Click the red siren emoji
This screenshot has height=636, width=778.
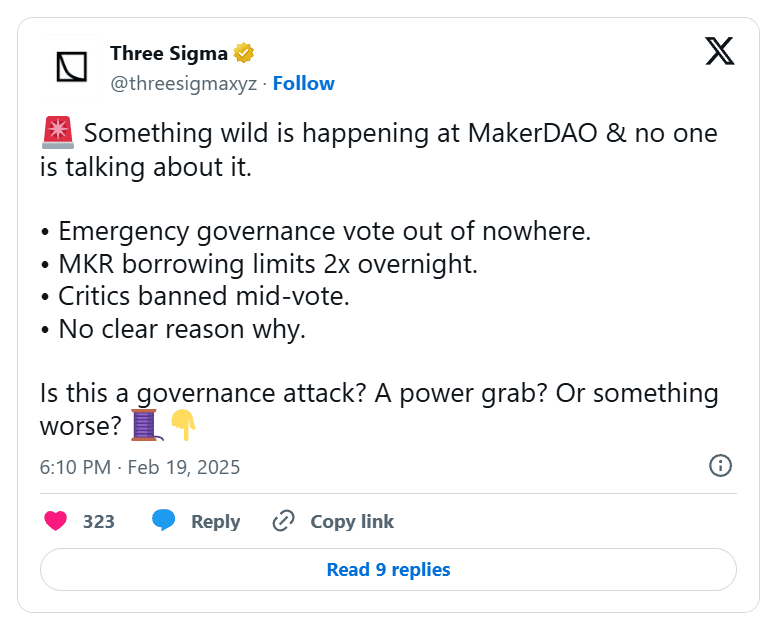(x=56, y=132)
